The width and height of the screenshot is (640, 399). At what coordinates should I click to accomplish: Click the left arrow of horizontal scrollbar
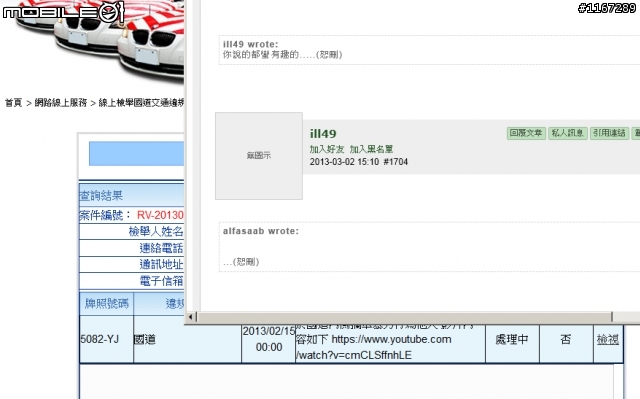click(191, 317)
